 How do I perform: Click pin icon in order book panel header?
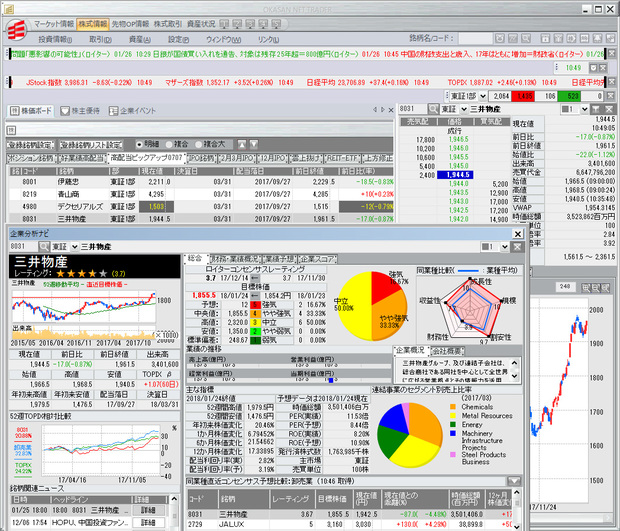pyautogui.click(x=596, y=109)
